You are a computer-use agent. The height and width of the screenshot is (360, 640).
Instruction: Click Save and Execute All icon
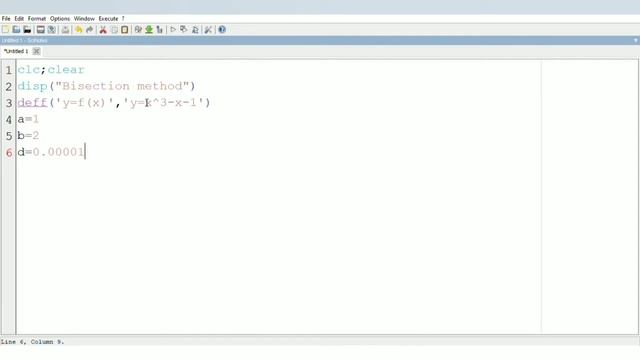(x=195, y=30)
